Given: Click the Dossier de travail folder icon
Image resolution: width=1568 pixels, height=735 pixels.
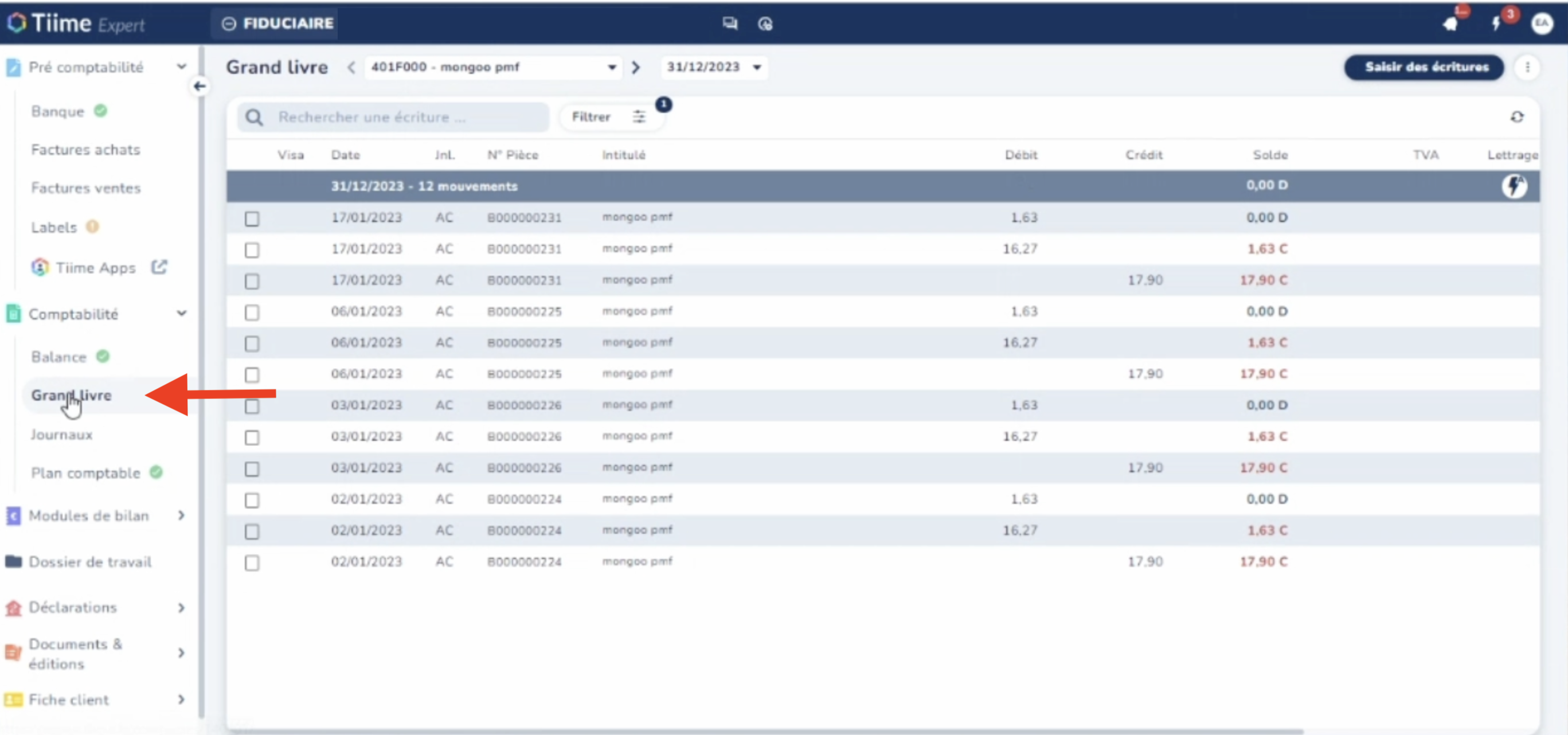Looking at the screenshot, I should point(13,561).
